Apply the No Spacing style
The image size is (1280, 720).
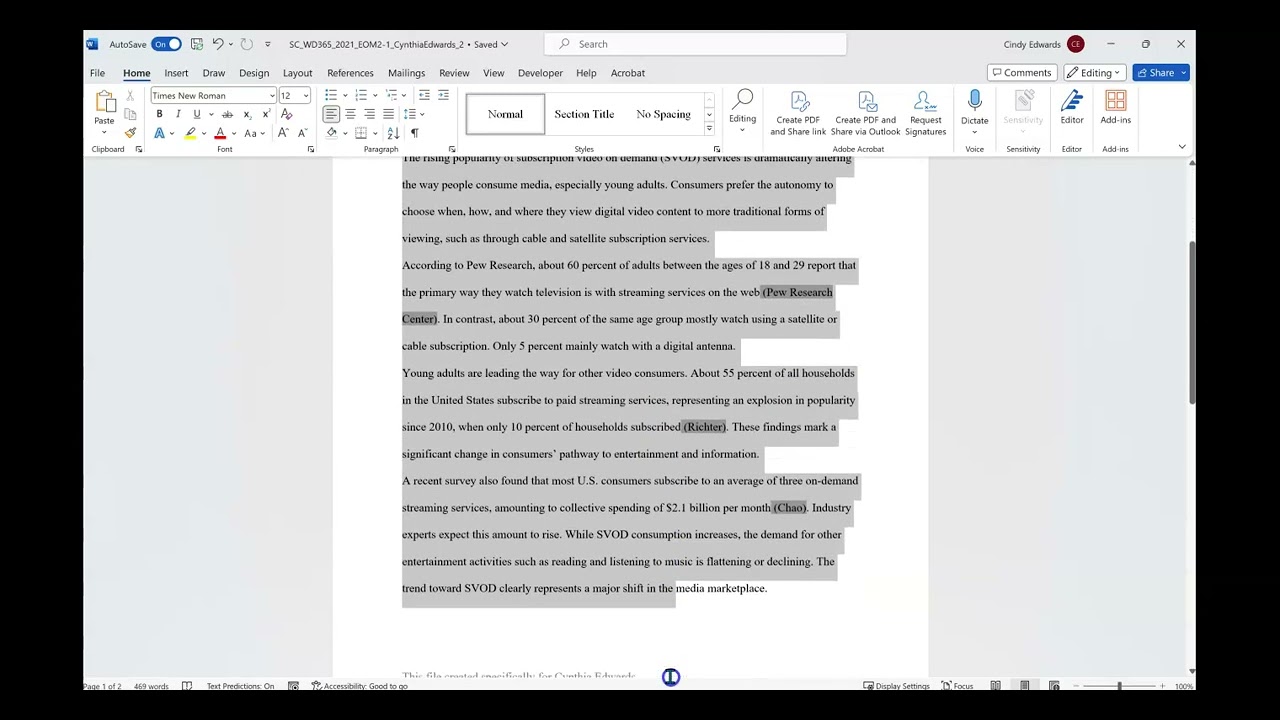pyautogui.click(x=663, y=114)
